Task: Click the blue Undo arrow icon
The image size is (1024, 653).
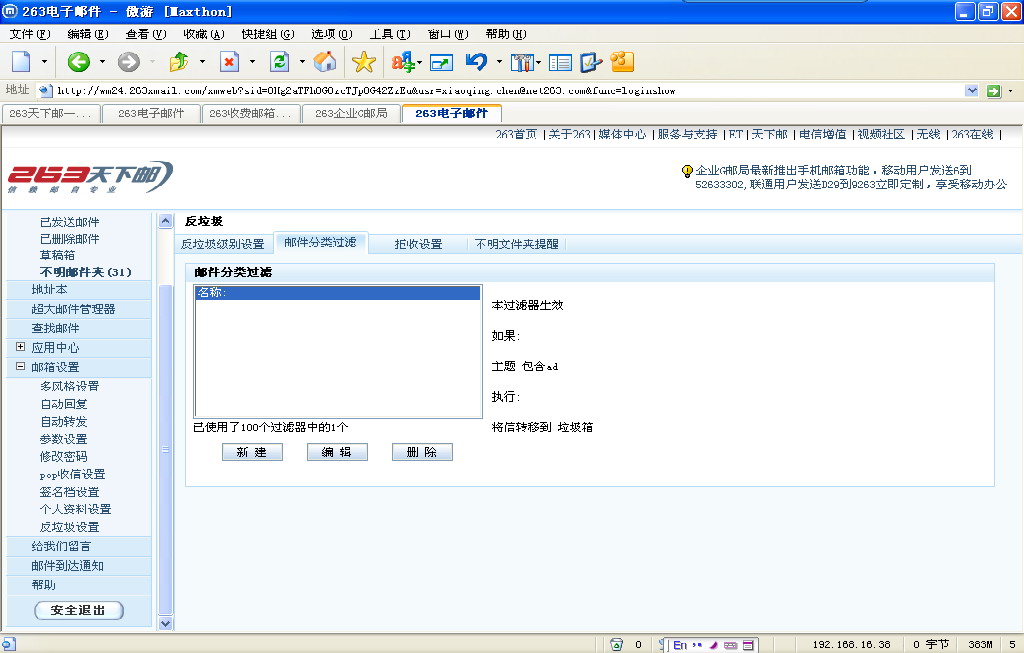Action: (477, 62)
